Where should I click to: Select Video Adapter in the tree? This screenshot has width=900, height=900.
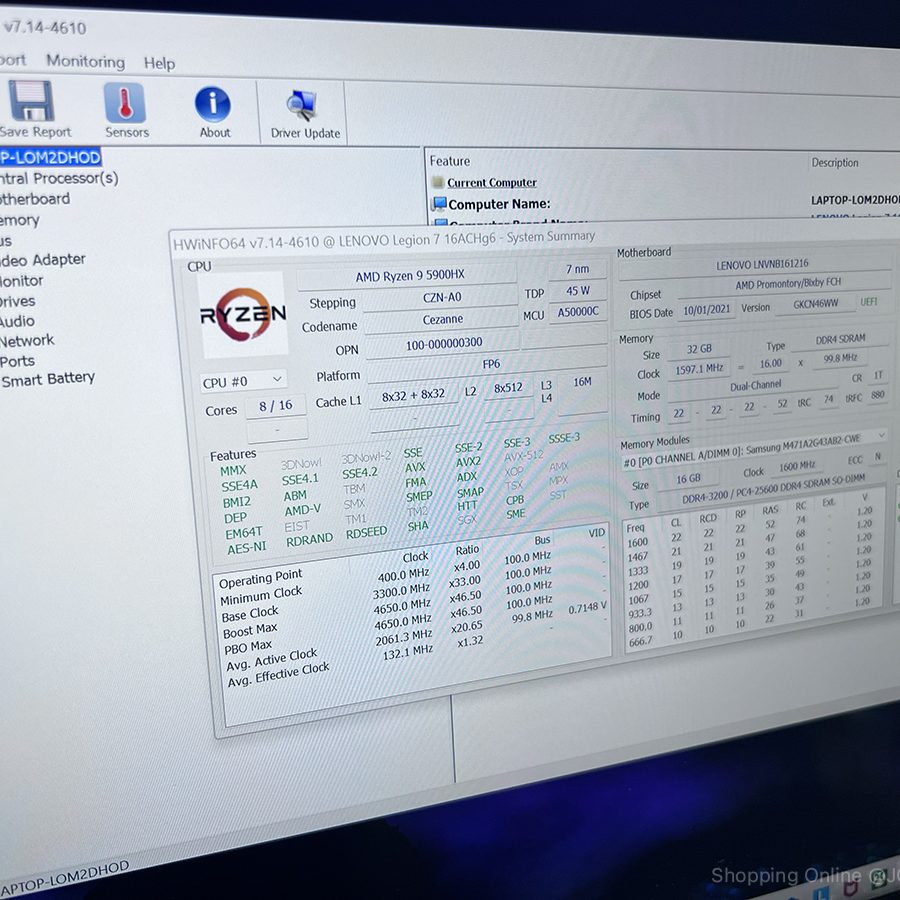42,260
